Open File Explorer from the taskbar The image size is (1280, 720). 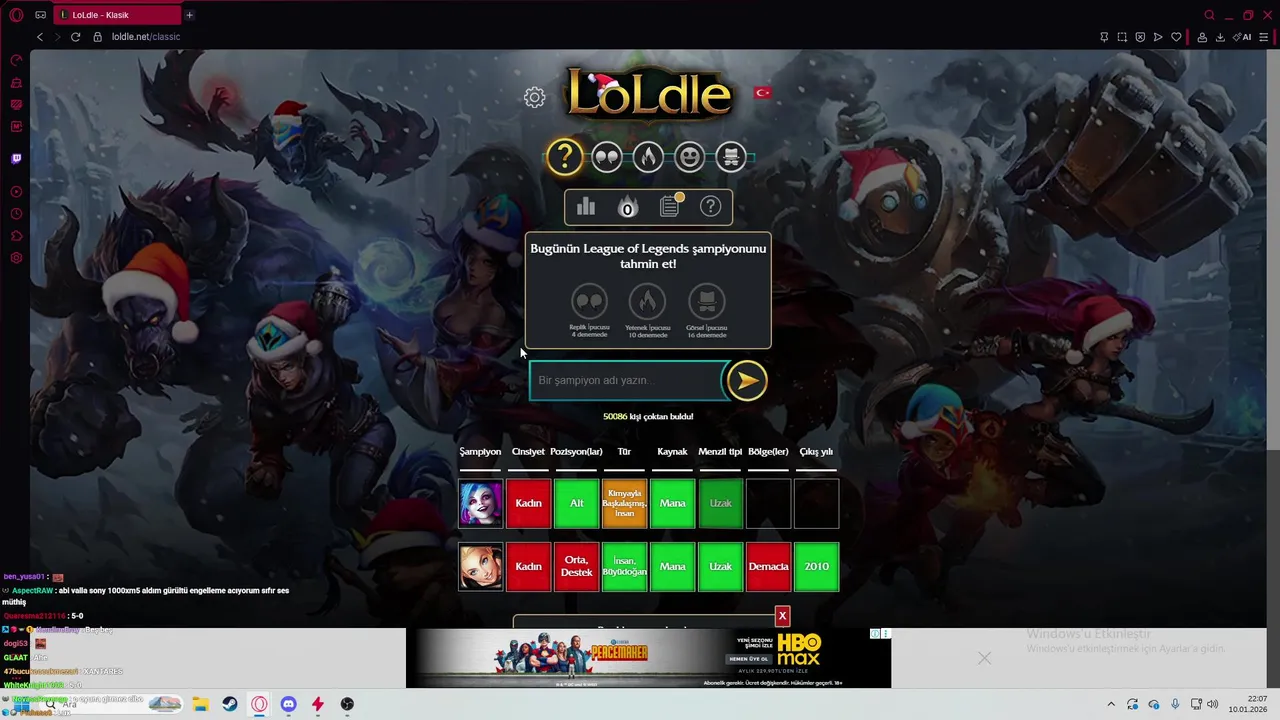200,704
